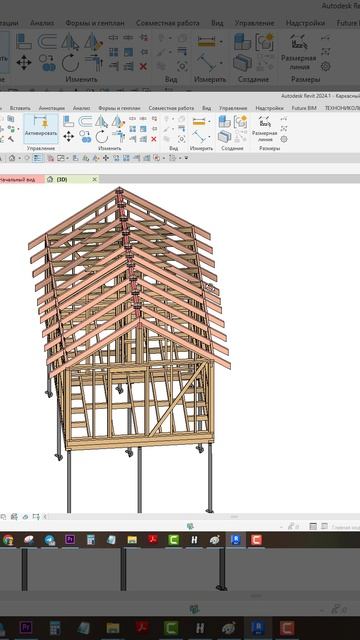Close the {3D} view tab
Screen dimensions: 360x640
[95, 179]
